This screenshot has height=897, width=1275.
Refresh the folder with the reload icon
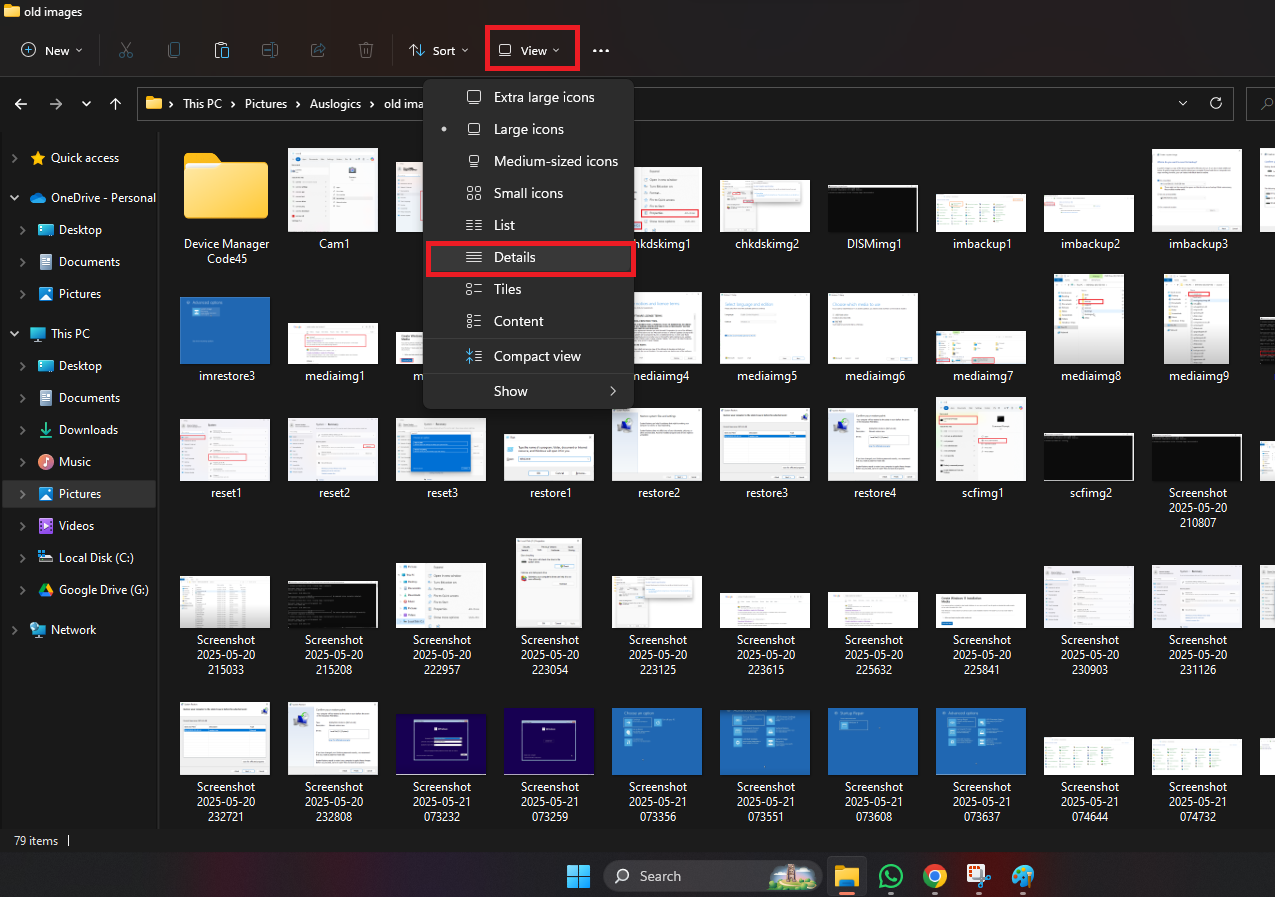coord(1216,103)
